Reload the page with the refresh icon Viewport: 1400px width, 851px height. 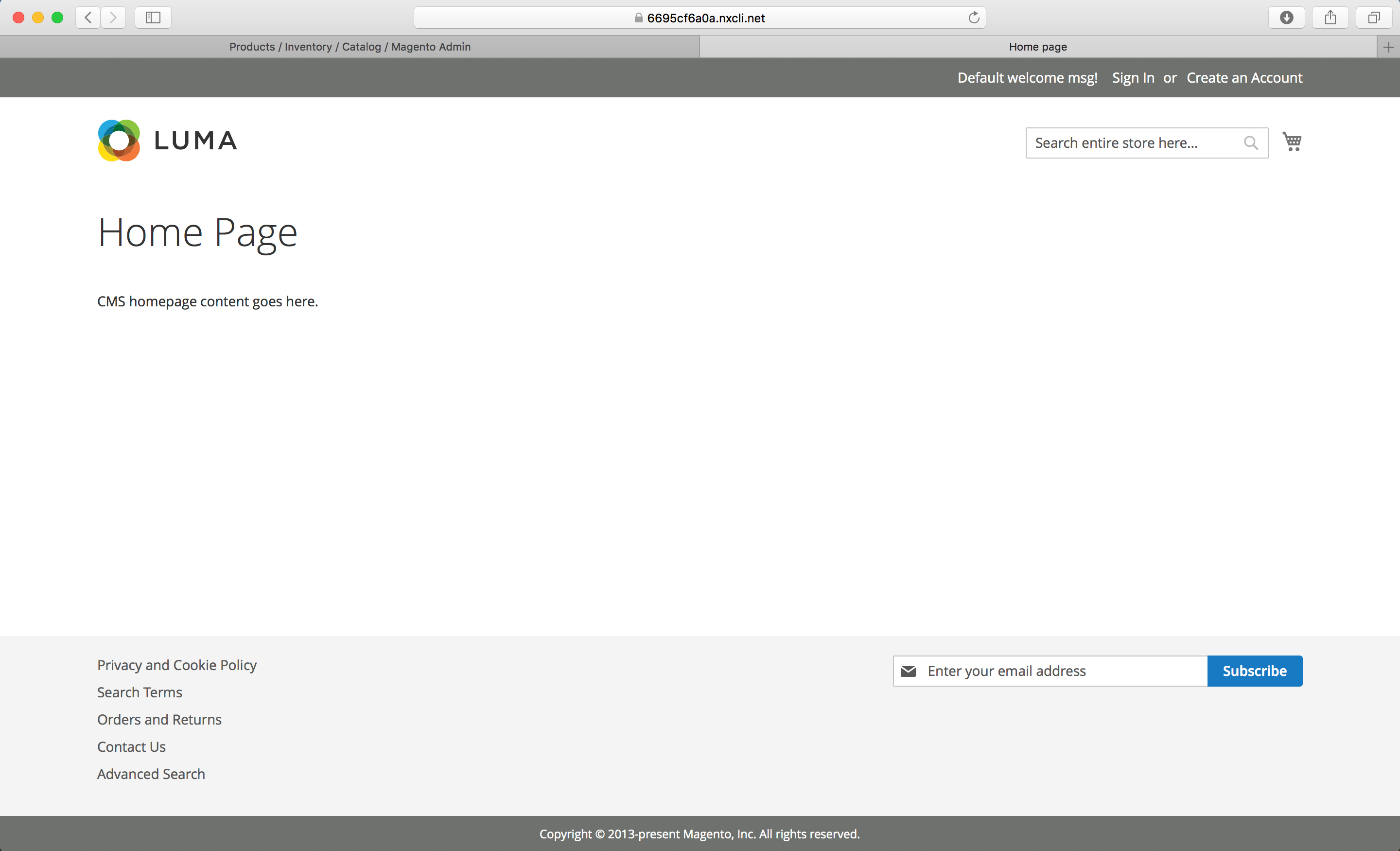[973, 18]
